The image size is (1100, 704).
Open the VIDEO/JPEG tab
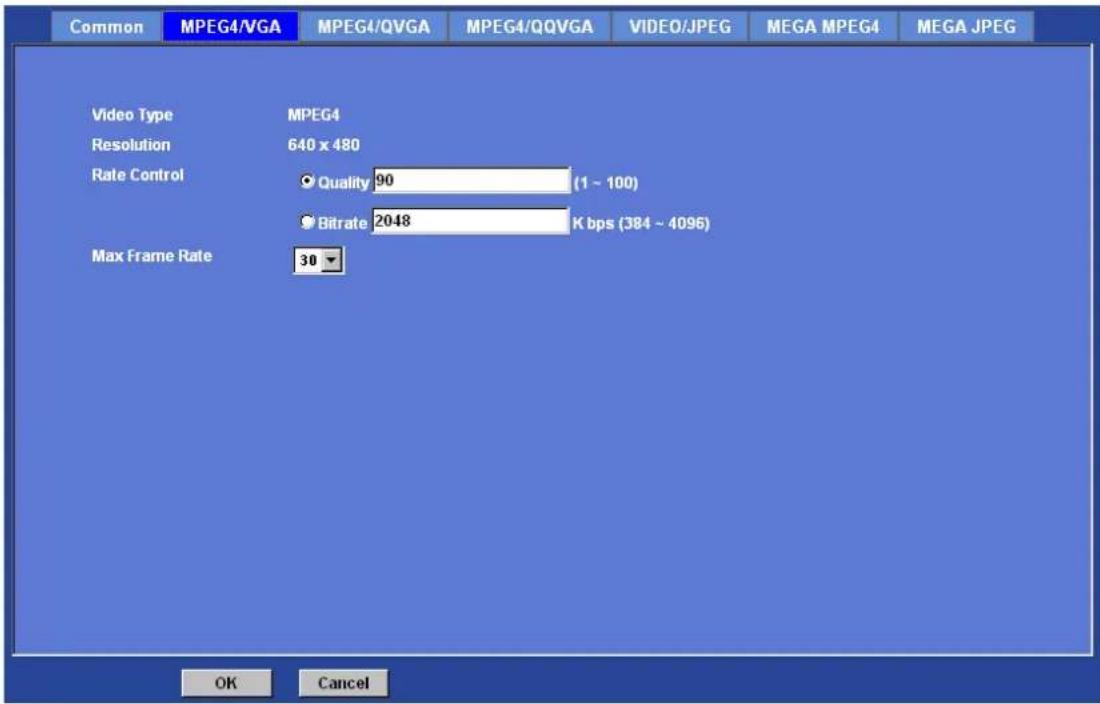(679, 27)
